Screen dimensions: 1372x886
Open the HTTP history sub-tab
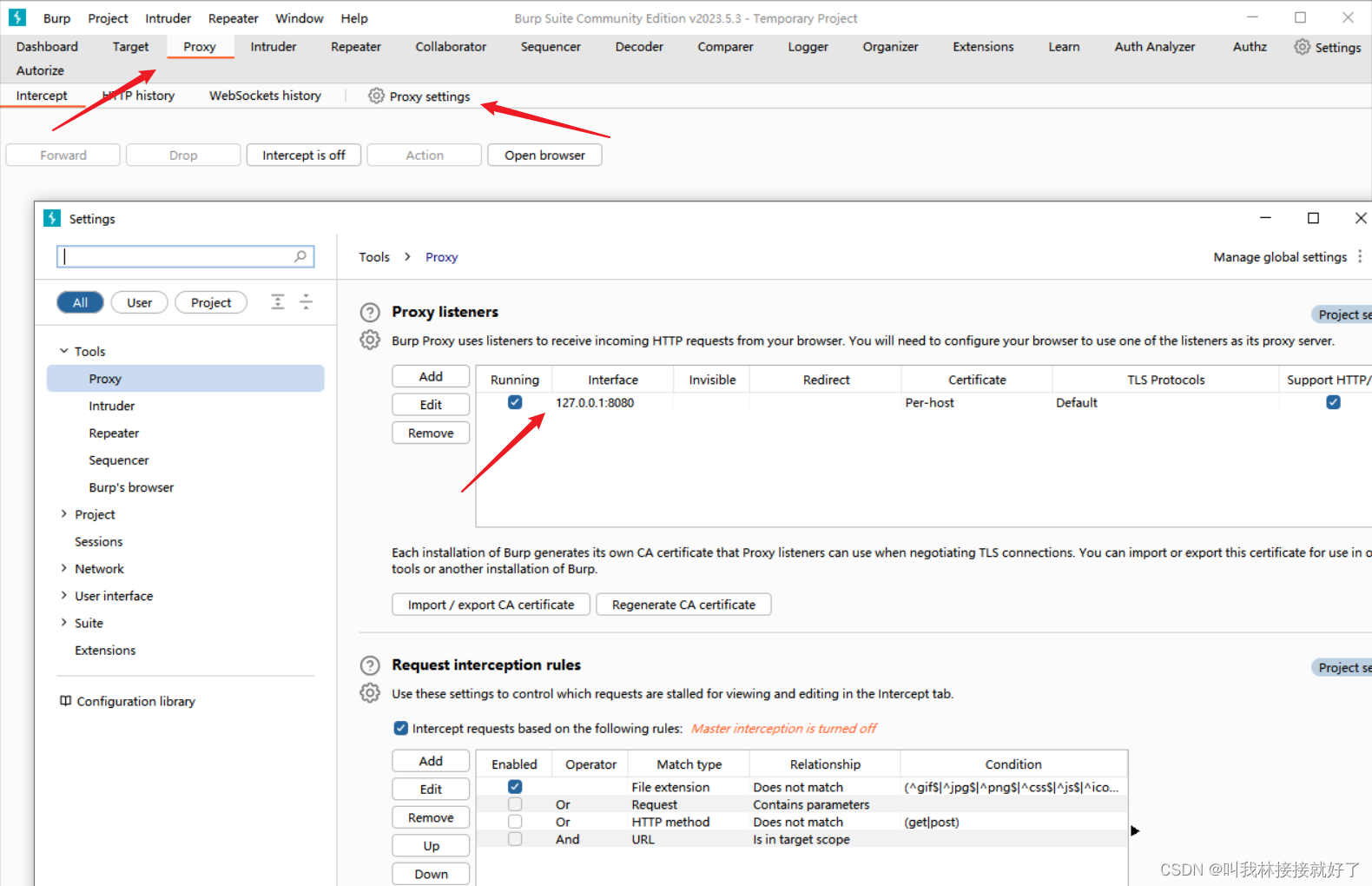(139, 96)
